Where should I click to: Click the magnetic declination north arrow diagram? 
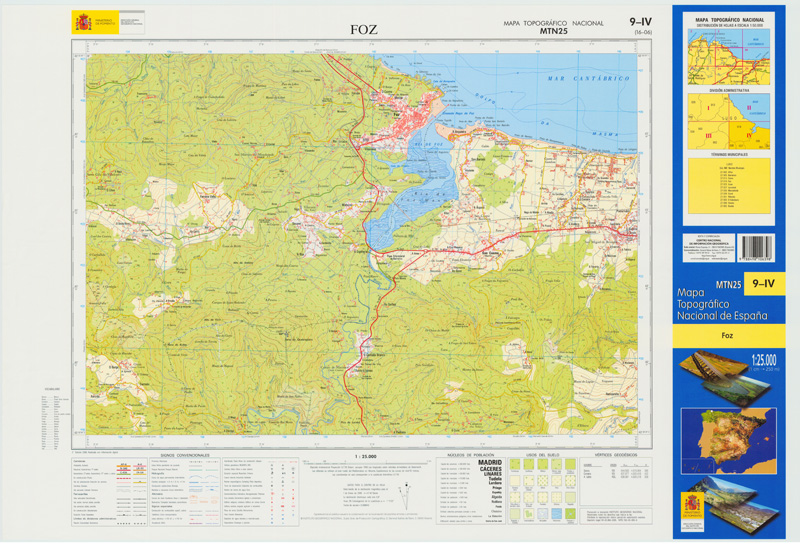point(406,495)
